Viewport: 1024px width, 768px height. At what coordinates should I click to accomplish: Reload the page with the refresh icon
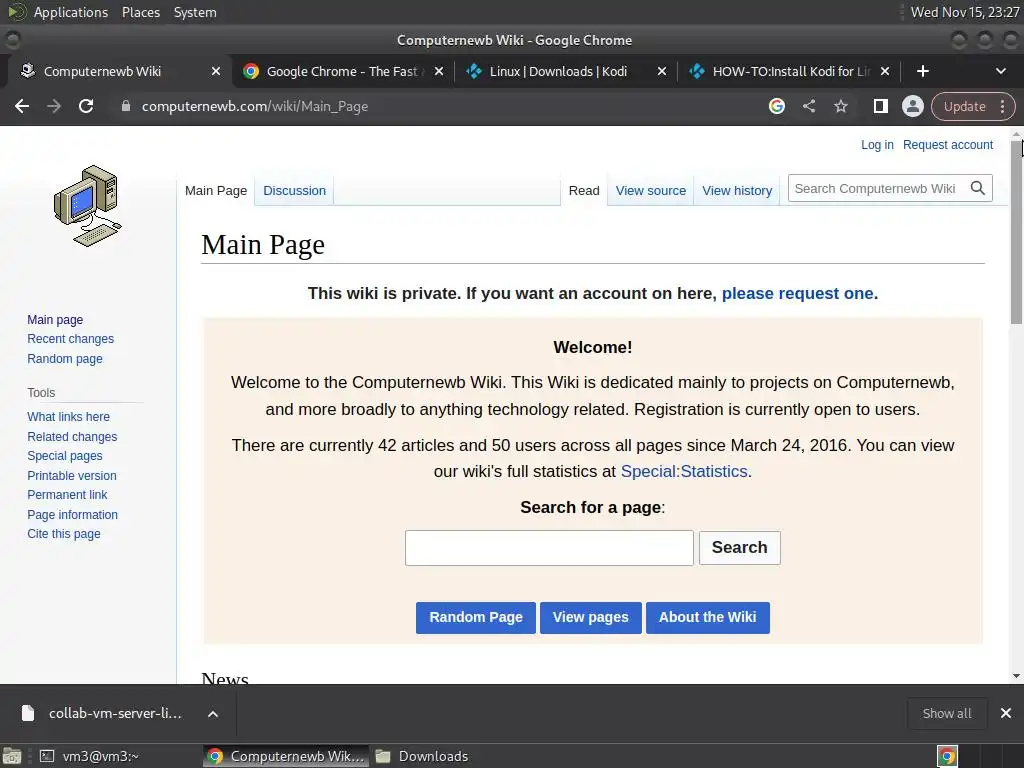coord(86,106)
